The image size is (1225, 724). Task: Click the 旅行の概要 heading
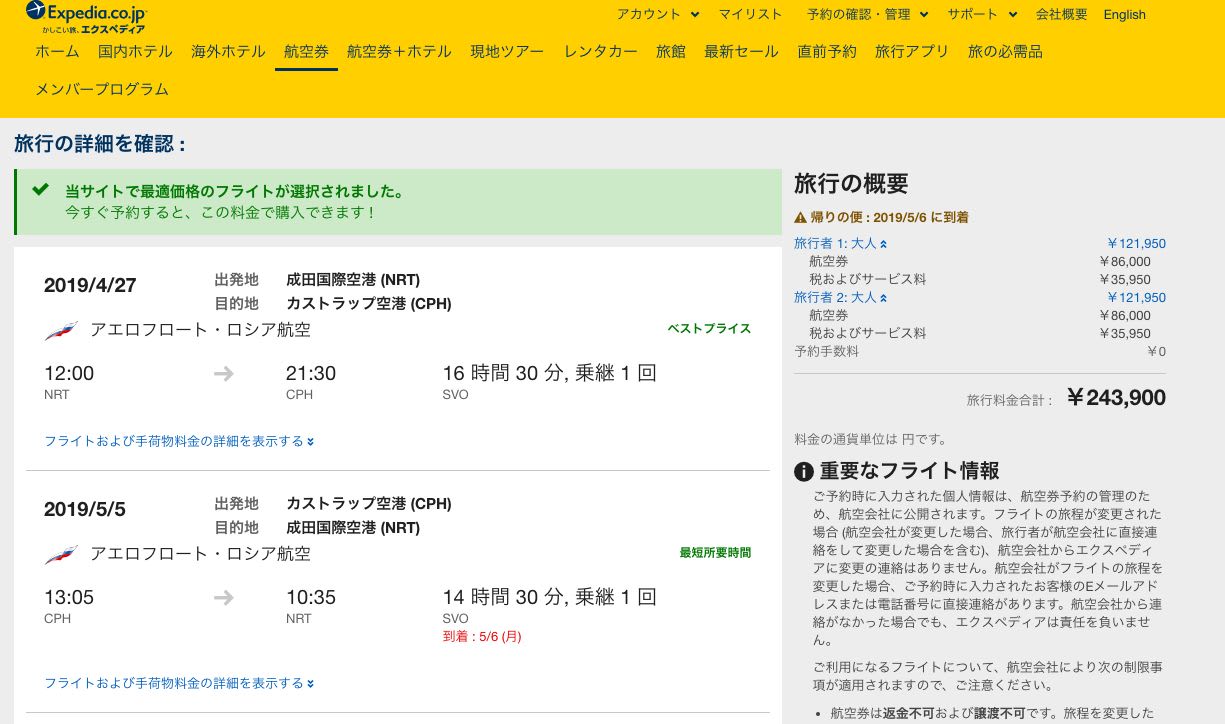pos(851,183)
